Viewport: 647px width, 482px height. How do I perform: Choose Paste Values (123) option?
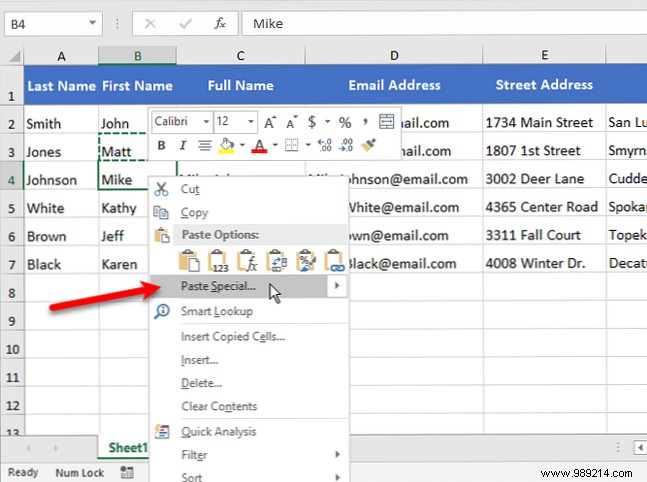pyautogui.click(x=218, y=261)
